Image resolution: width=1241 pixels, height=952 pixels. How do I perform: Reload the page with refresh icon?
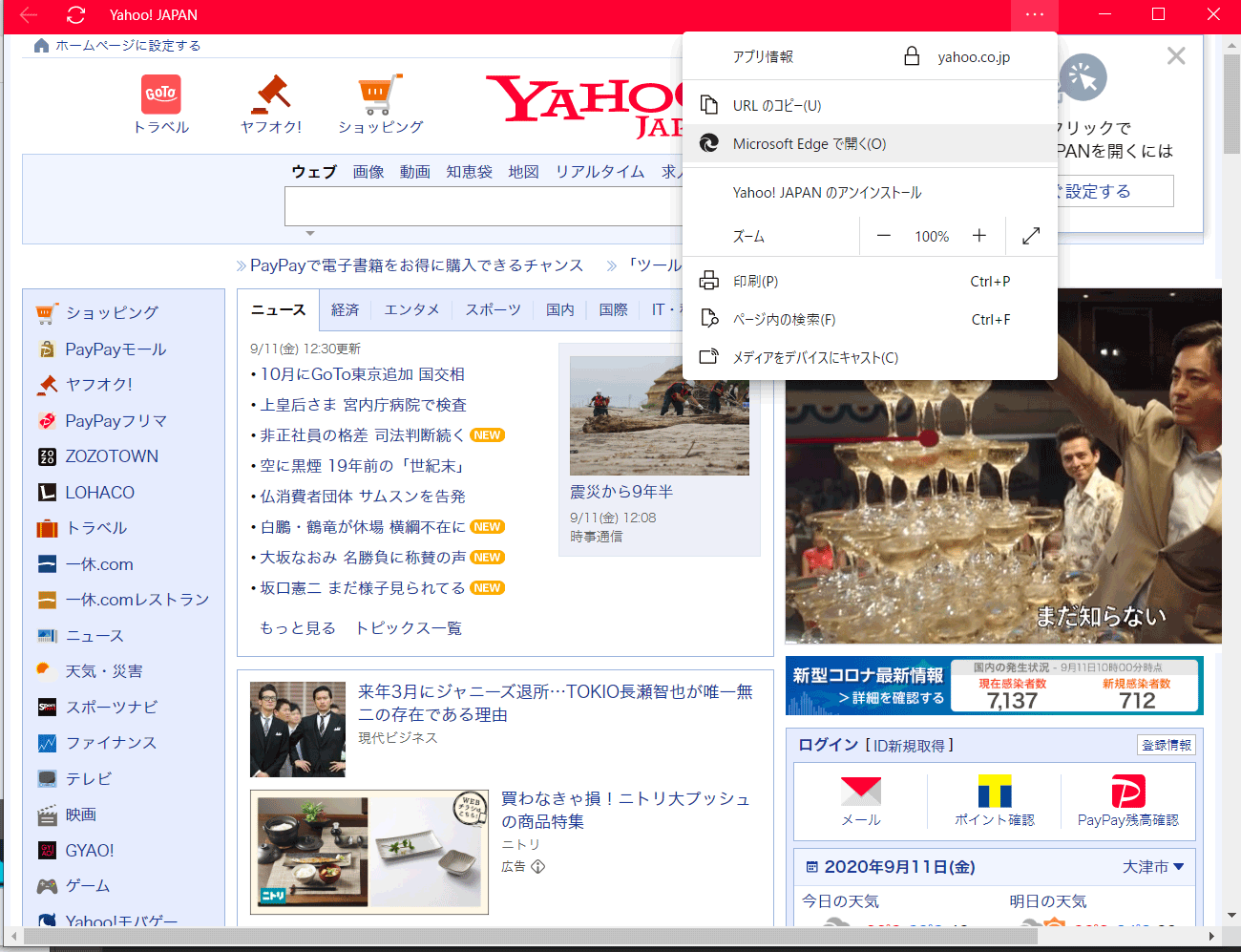(75, 14)
